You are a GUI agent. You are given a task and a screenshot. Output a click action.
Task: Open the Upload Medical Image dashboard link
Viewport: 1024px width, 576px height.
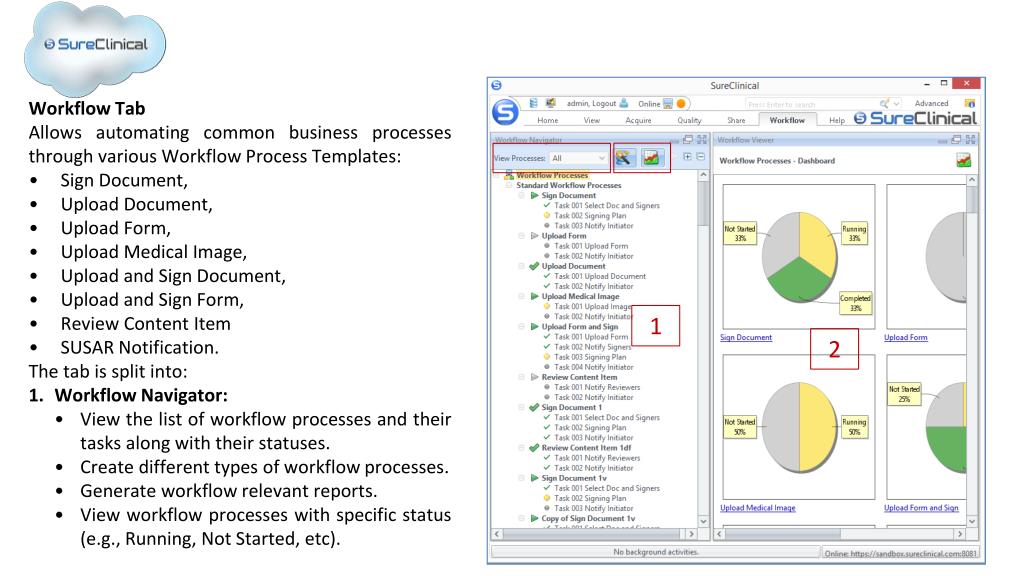tap(758, 508)
